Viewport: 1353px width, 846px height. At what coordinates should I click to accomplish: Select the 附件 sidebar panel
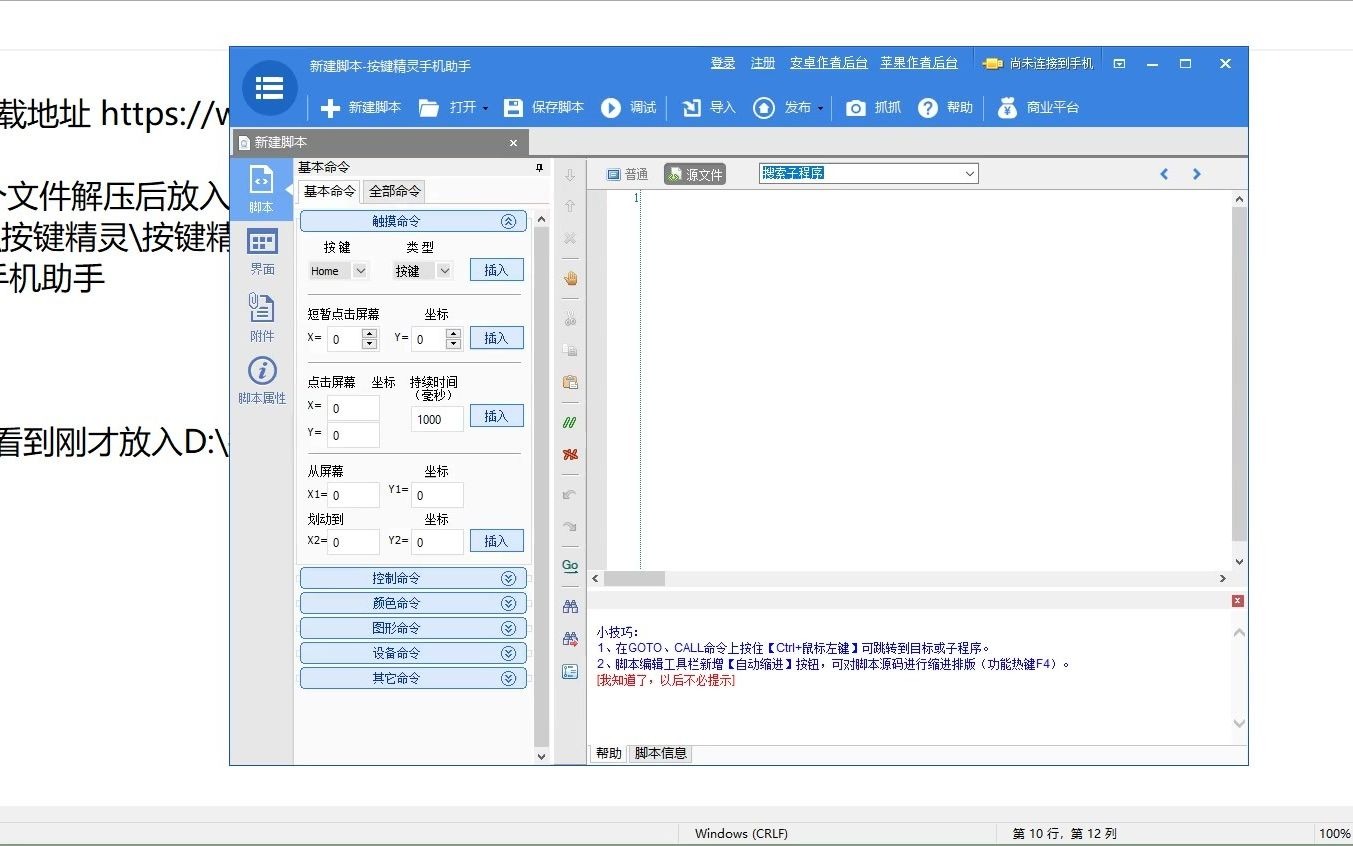(x=262, y=318)
